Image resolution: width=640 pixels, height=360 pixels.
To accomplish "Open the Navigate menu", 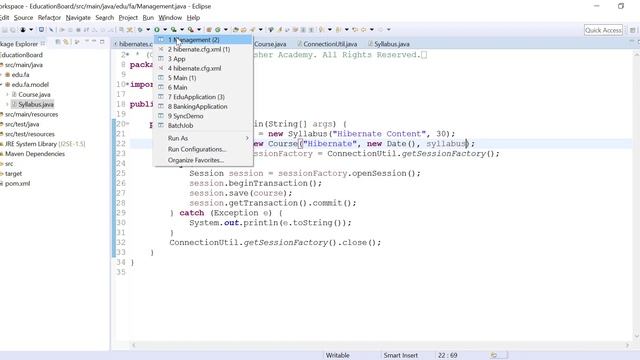I will [78, 18].
